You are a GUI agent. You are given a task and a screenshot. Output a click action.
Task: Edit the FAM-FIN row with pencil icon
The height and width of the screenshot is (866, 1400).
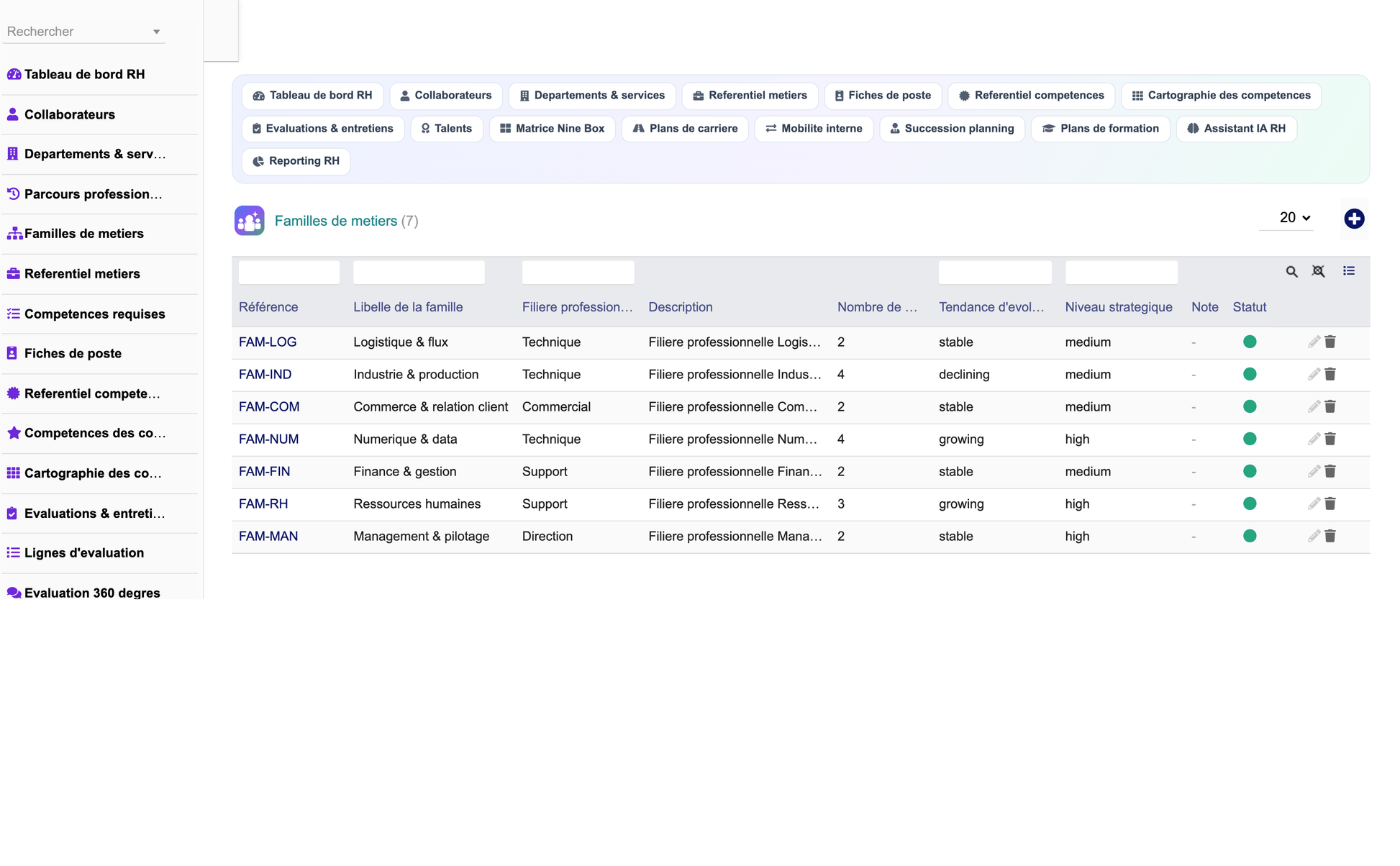(1314, 471)
